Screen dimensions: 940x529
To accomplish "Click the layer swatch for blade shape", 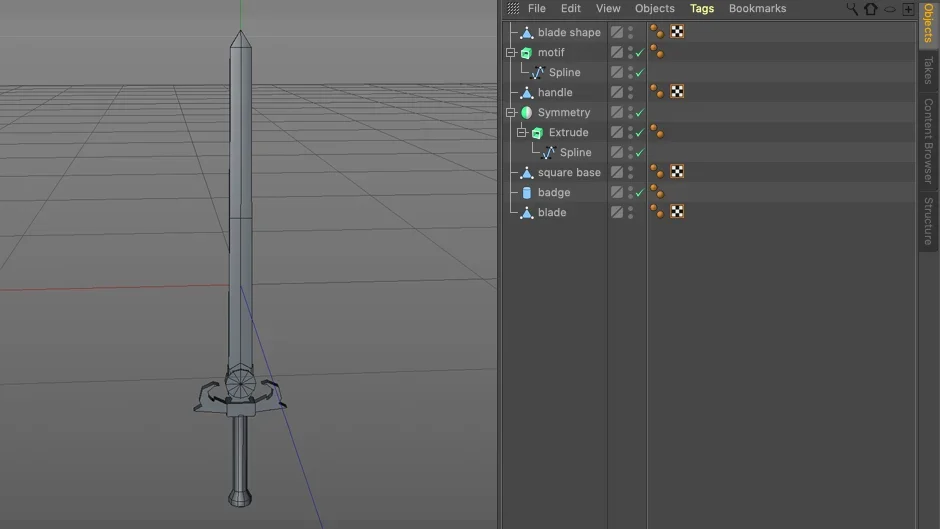I will click(617, 32).
